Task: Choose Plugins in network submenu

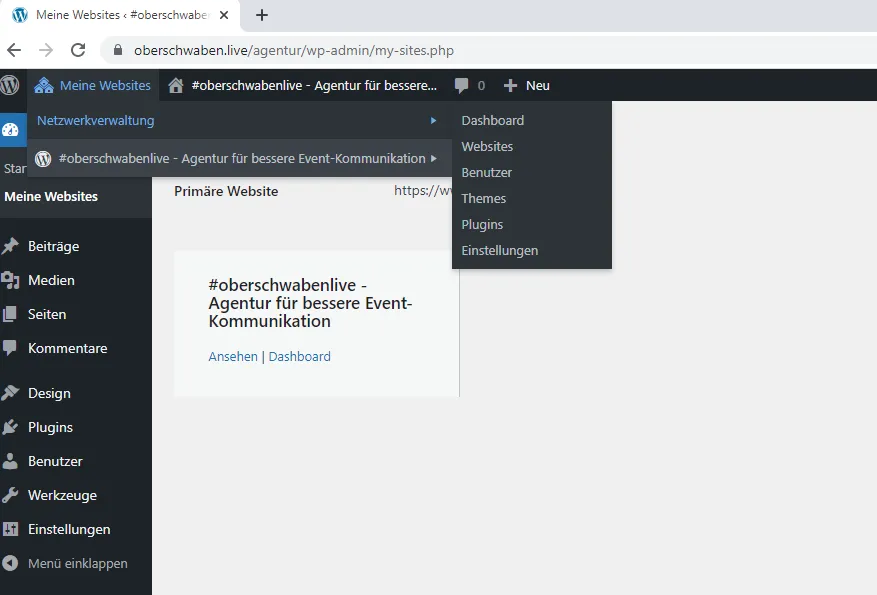Action: [x=482, y=224]
